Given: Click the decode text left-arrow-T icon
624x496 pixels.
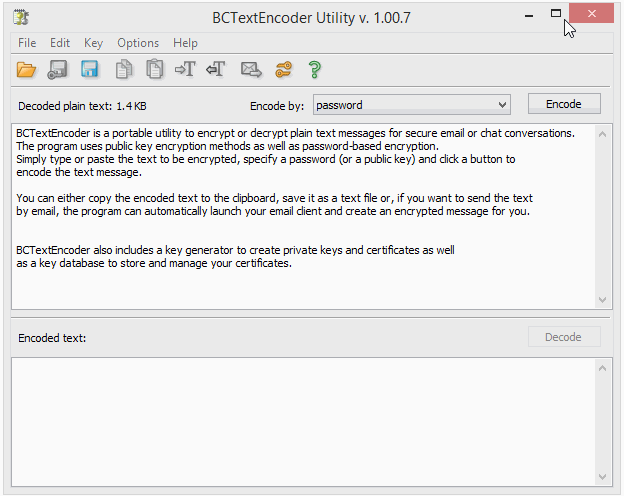Looking at the screenshot, I should pos(216,69).
